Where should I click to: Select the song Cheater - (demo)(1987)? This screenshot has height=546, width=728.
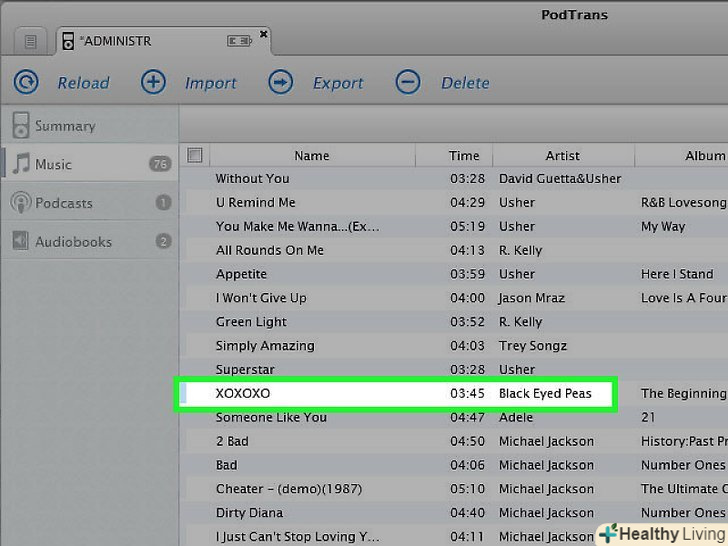tap(454, 489)
